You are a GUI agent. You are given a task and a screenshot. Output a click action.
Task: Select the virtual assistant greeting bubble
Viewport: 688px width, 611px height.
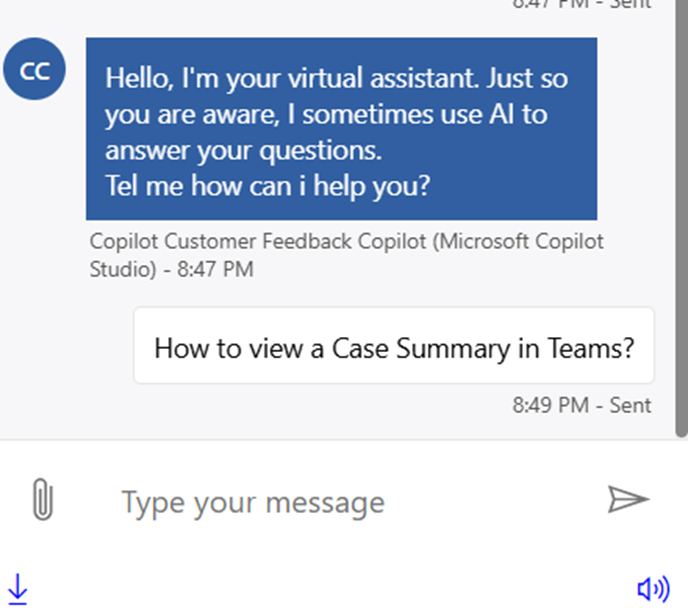[341, 129]
